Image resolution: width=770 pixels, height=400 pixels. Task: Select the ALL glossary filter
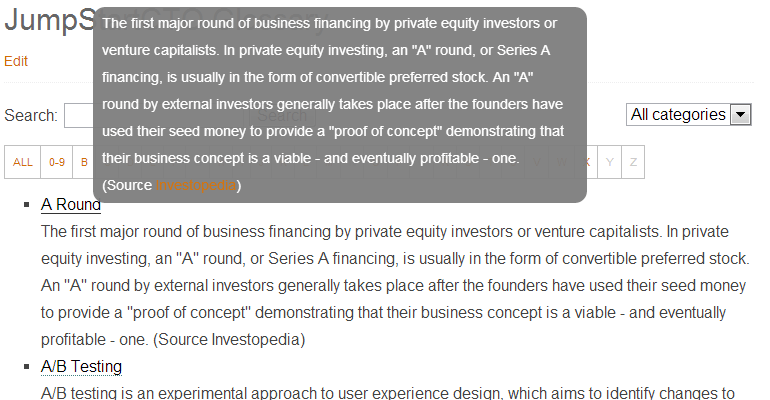[23, 162]
